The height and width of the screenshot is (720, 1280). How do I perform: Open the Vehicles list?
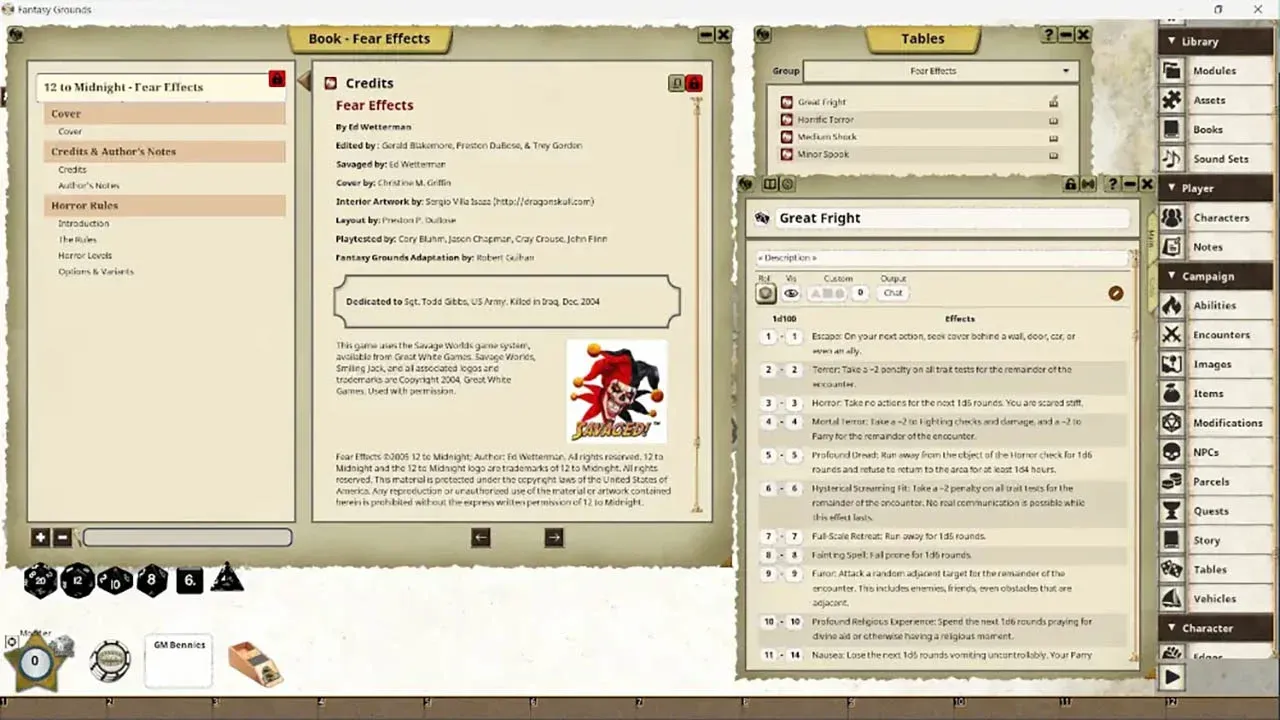click(x=1216, y=599)
